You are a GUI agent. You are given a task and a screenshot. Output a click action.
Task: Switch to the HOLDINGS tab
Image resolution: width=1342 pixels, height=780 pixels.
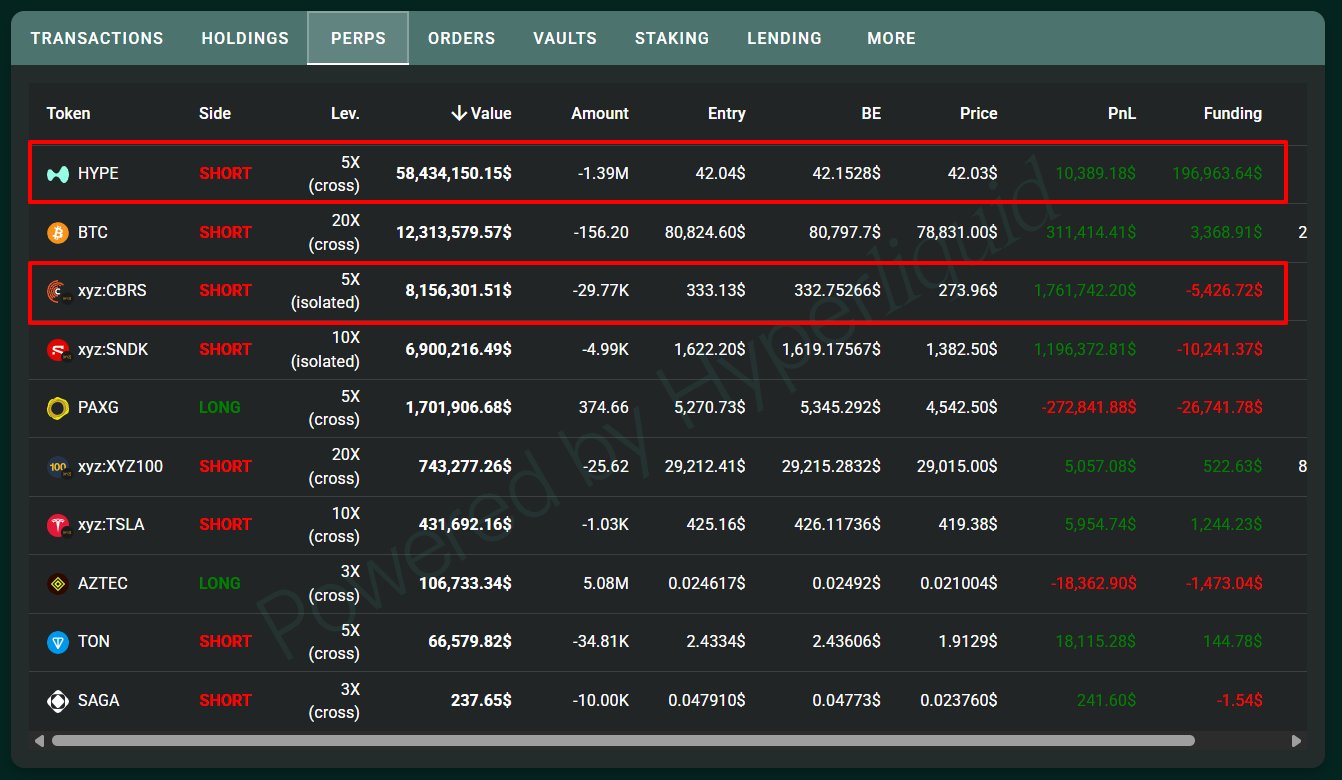245,38
